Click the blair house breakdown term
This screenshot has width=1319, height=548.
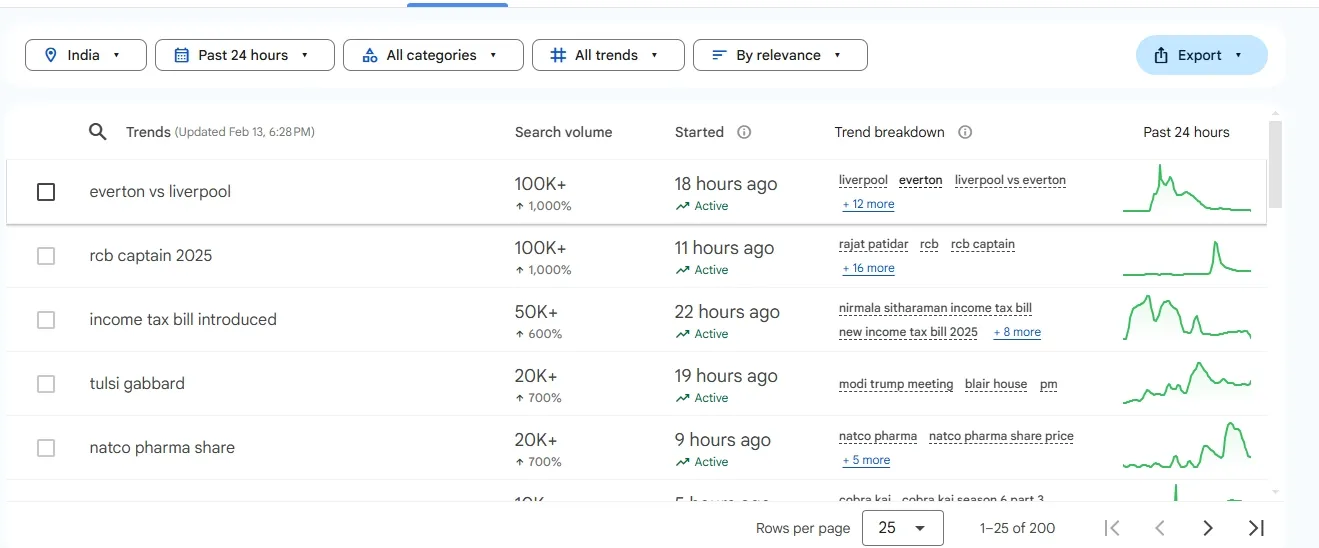coord(996,385)
